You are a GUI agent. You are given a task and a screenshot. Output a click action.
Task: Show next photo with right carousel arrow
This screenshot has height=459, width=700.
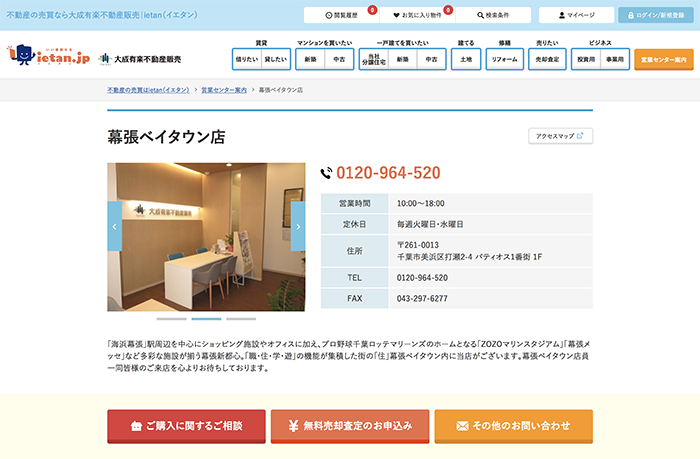click(298, 226)
